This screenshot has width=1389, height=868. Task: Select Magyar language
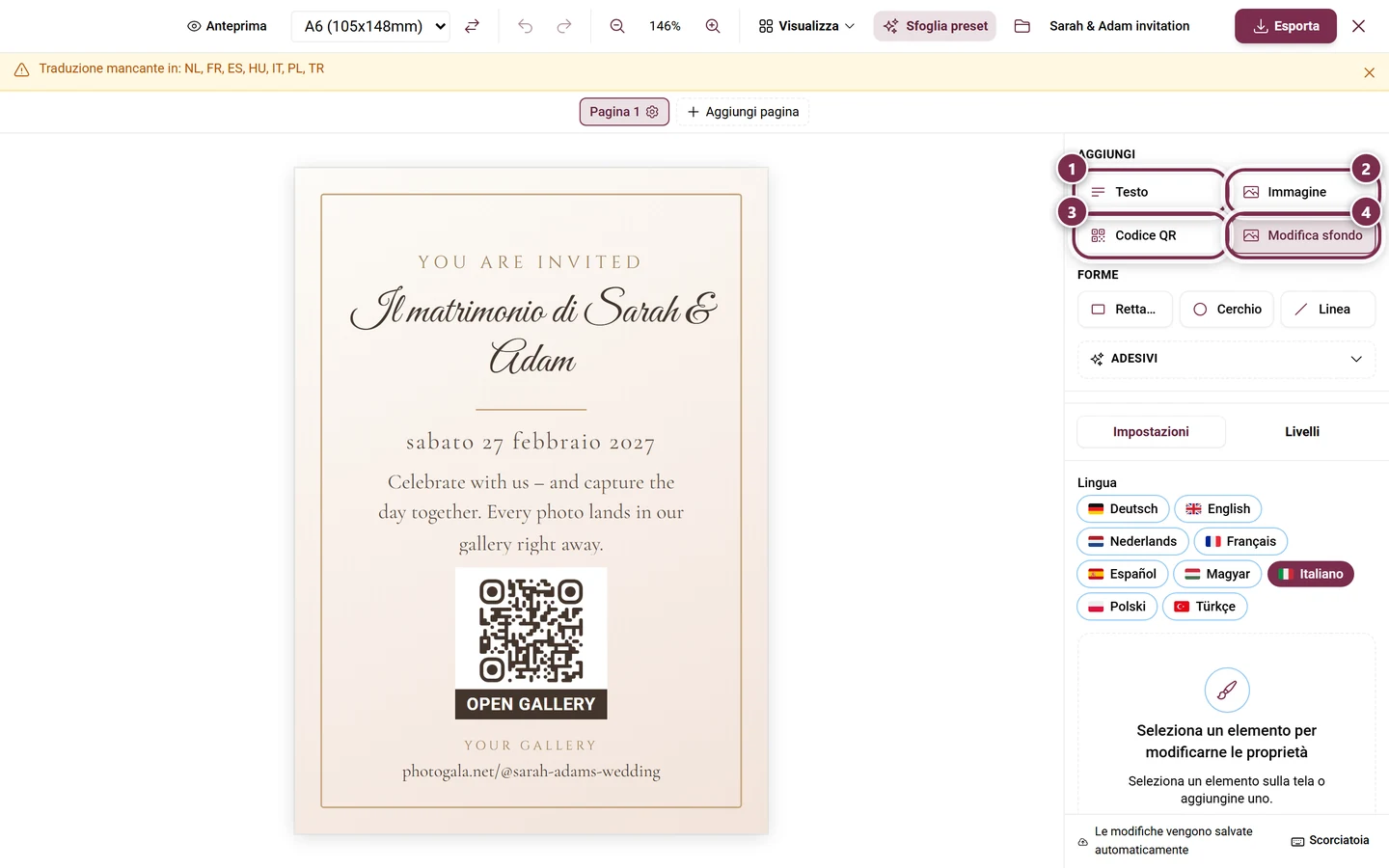pos(1217,574)
